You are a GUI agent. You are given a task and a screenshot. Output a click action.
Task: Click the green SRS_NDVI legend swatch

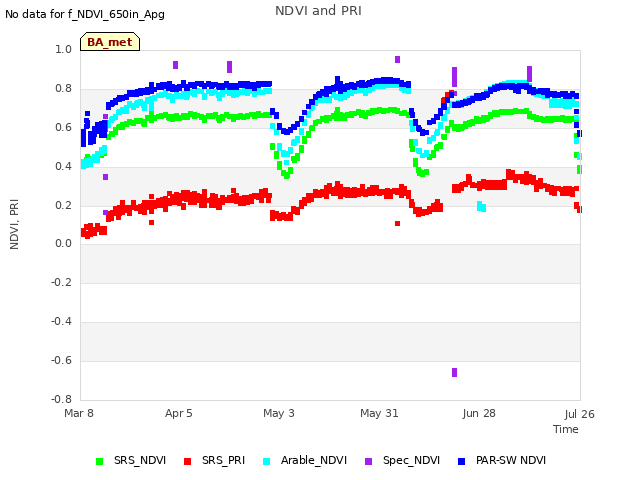[x=99, y=462]
